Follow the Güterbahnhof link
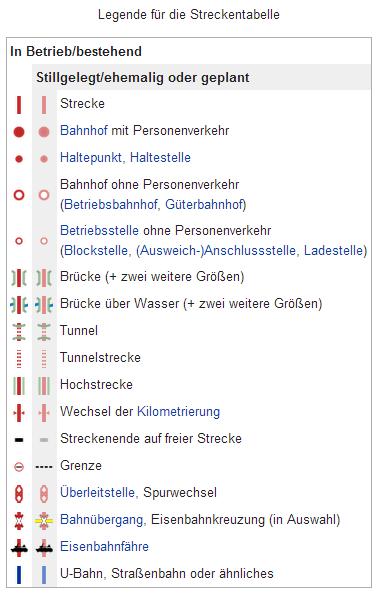Screen dimensions: 379x595 pos(204,205)
